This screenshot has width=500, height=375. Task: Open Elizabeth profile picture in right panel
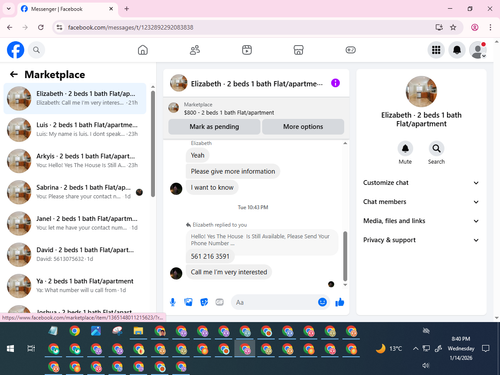[421, 92]
